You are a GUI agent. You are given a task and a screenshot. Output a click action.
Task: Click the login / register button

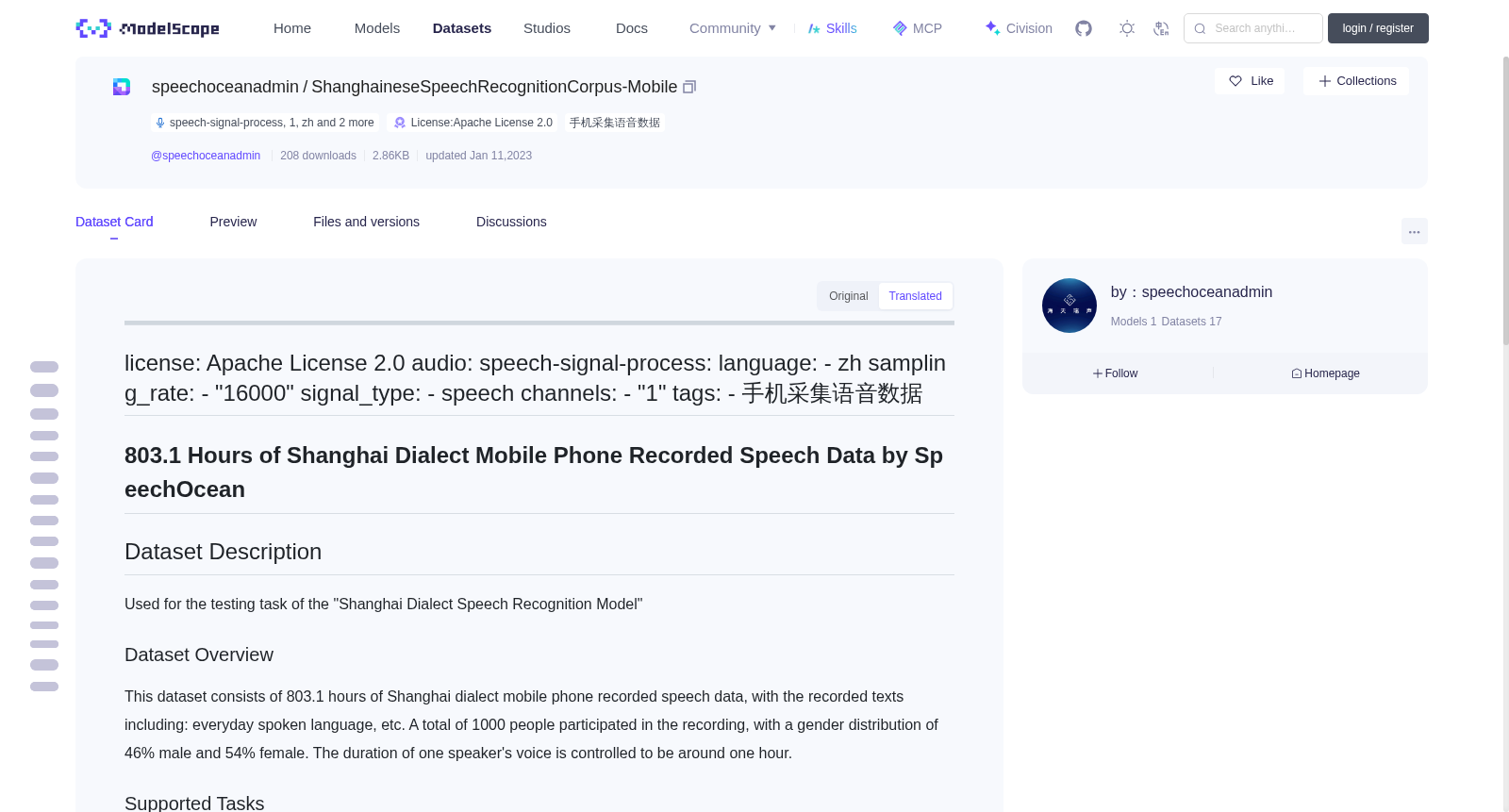(1378, 28)
